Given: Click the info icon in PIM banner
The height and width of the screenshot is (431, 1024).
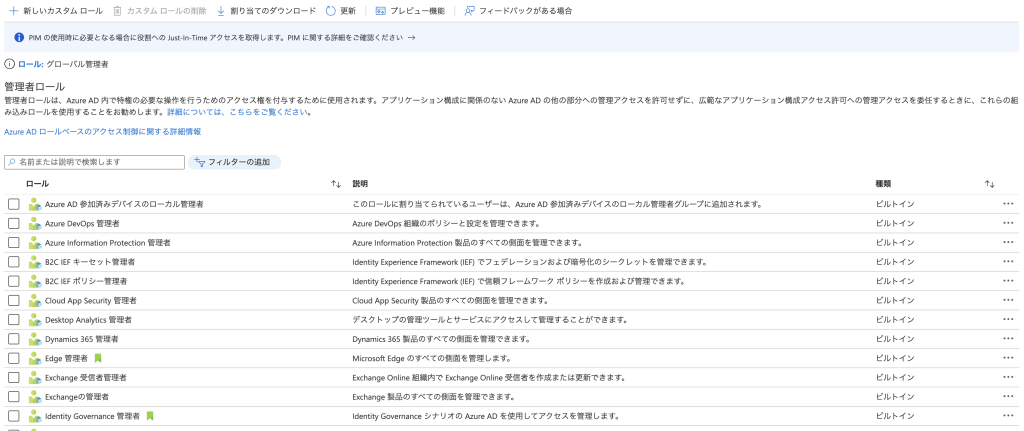Looking at the screenshot, I should tap(19, 38).
